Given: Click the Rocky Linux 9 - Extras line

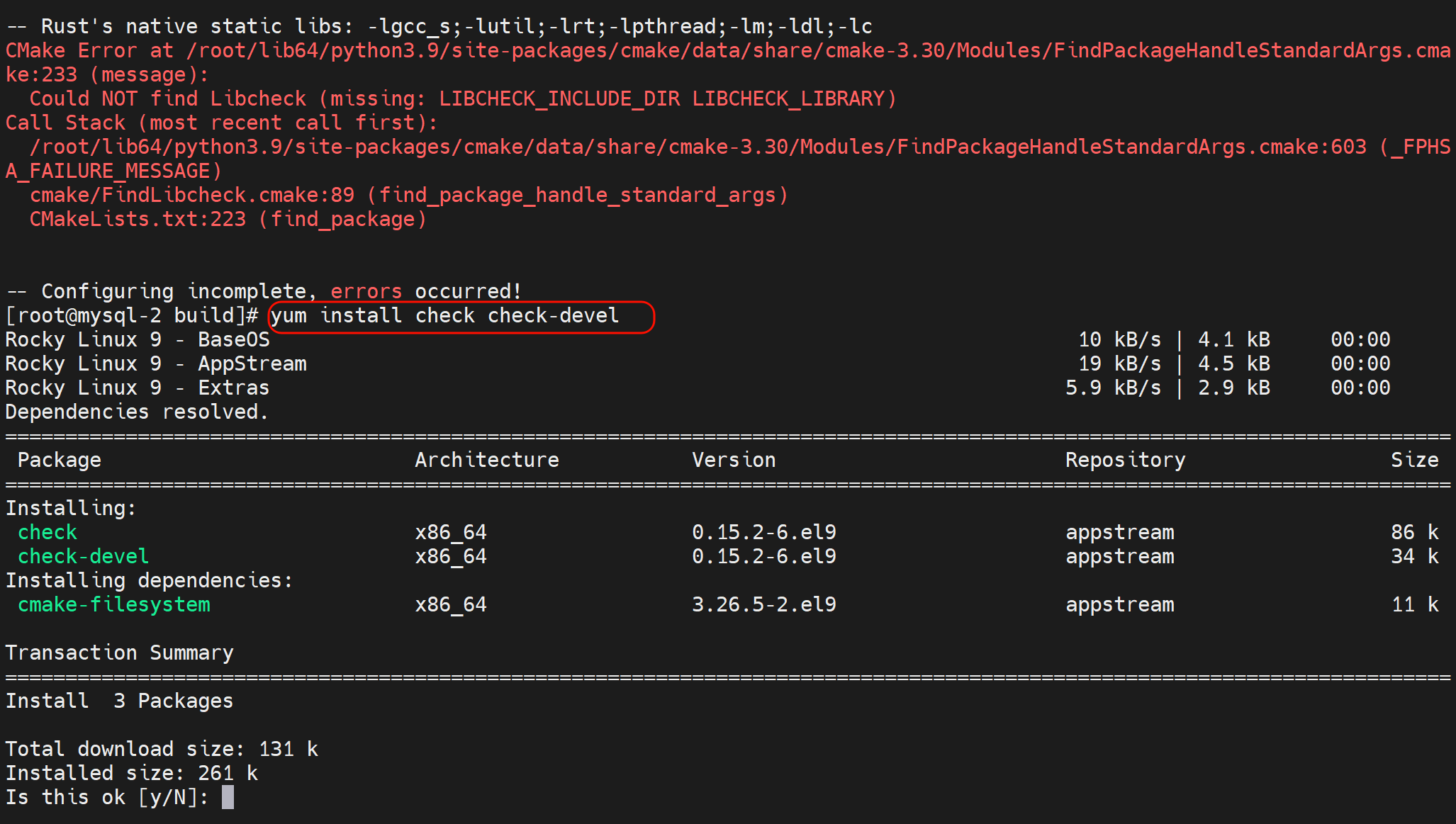Looking at the screenshot, I should pyautogui.click(x=138, y=388).
